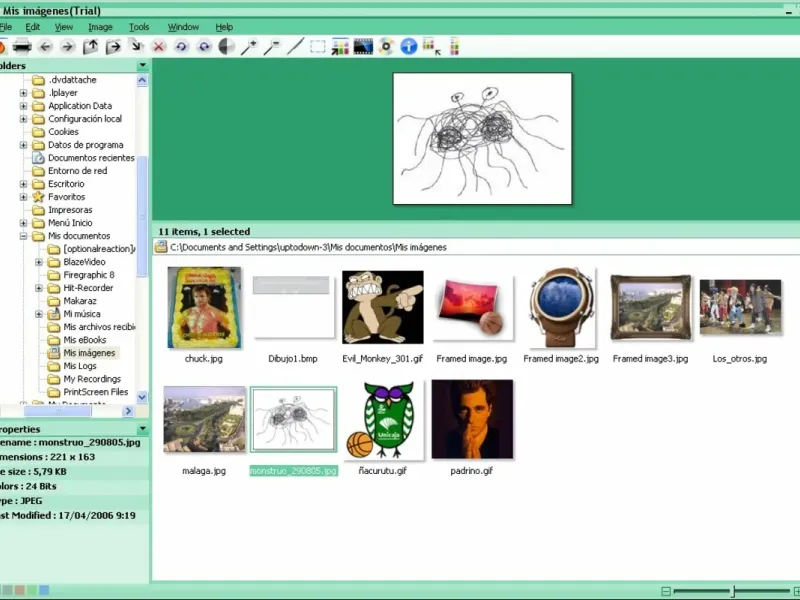The height and width of the screenshot is (600, 800).
Task: Click the colored thumbnails grid icon
Action: pyautogui.click(x=340, y=47)
